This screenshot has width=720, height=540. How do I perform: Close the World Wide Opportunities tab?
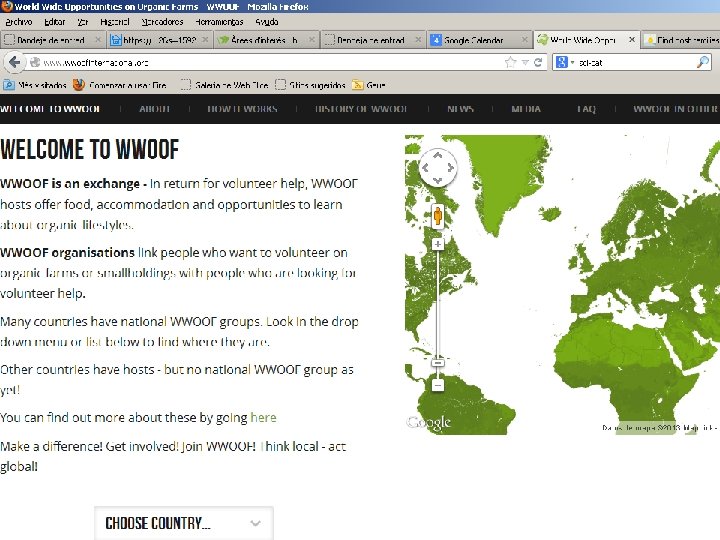point(632,39)
